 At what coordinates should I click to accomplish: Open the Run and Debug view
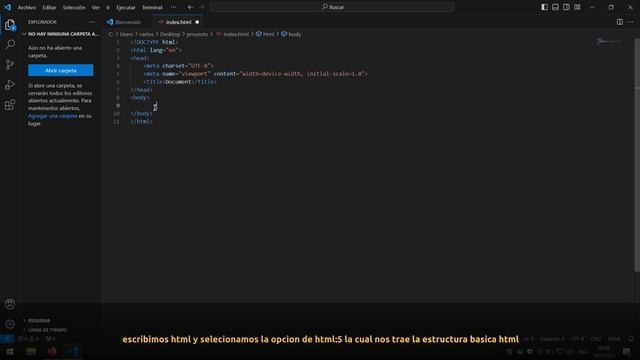point(10,84)
